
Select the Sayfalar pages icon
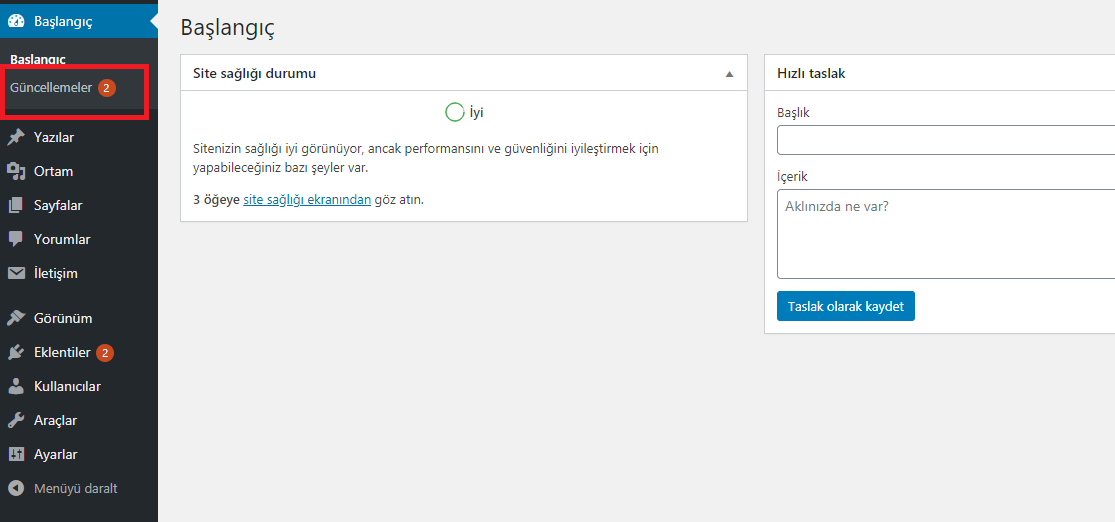coord(16,206)
